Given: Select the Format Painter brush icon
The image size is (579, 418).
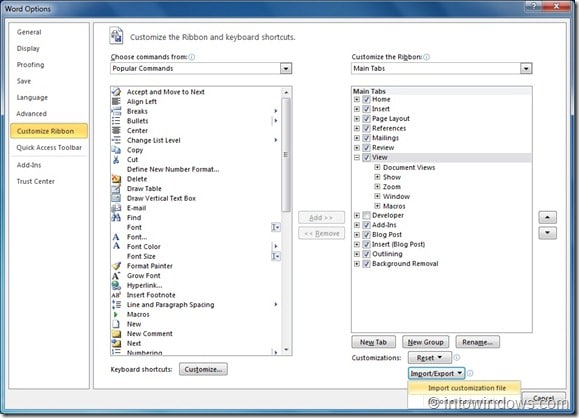Looking at the screenshot, I should pyautogui.click(x=116, y=265).
